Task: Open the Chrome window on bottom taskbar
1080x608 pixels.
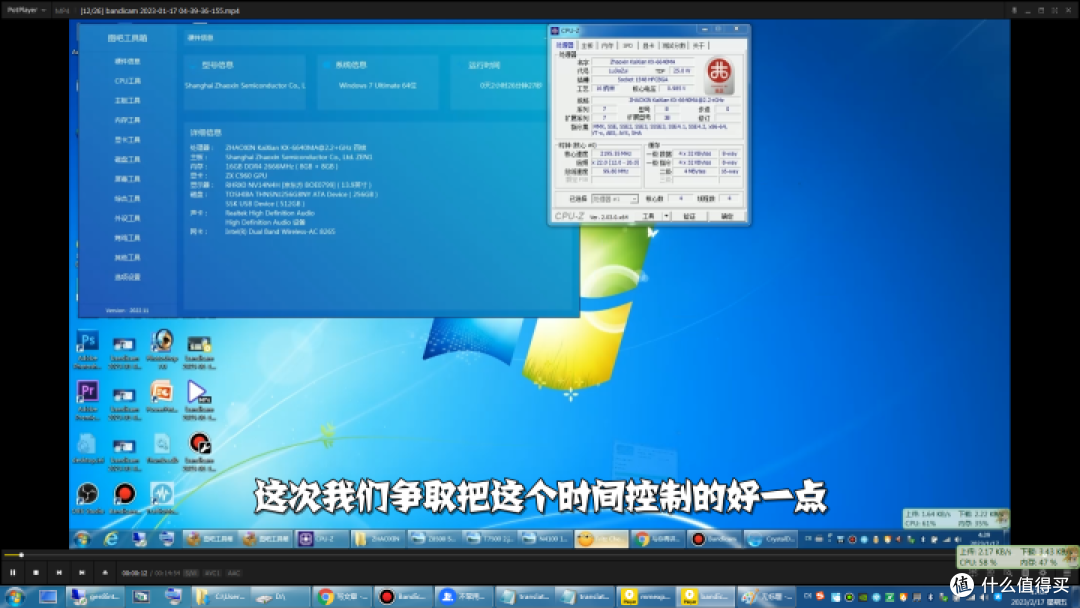Action: pos(342,597)
